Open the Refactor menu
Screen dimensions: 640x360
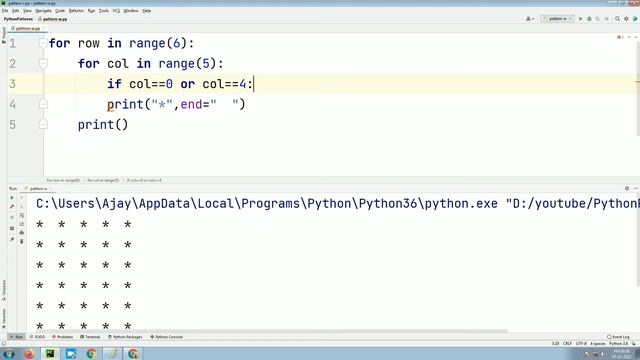point(76,11)
